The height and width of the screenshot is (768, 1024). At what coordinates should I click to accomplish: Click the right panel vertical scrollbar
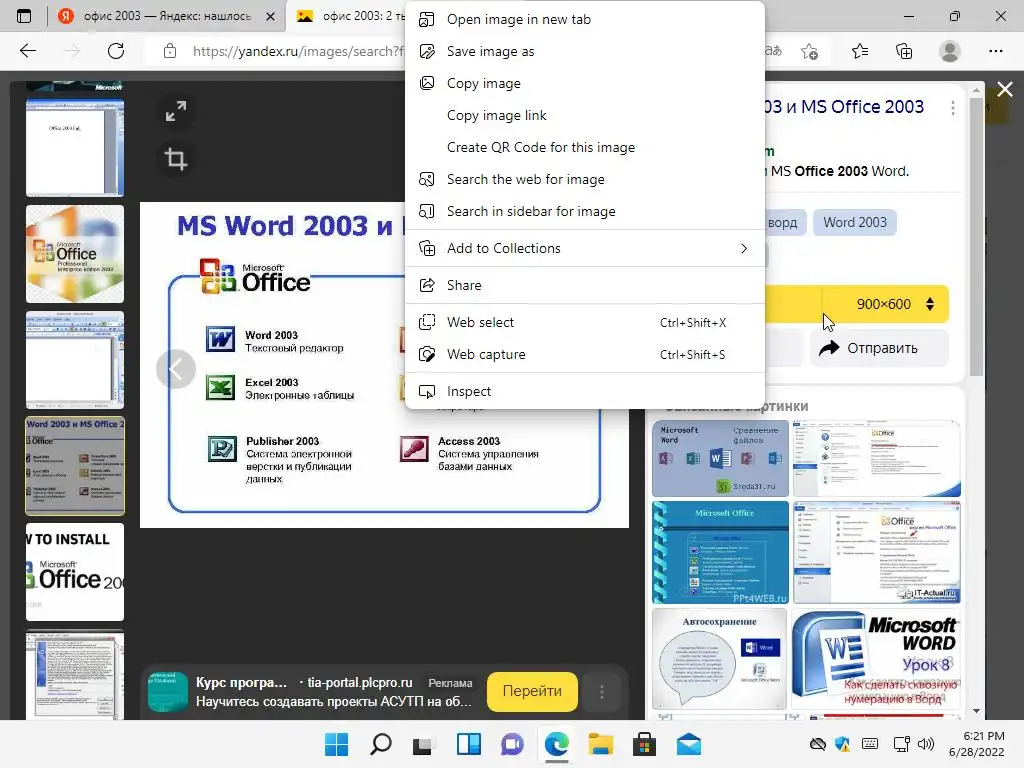[976, 237]
